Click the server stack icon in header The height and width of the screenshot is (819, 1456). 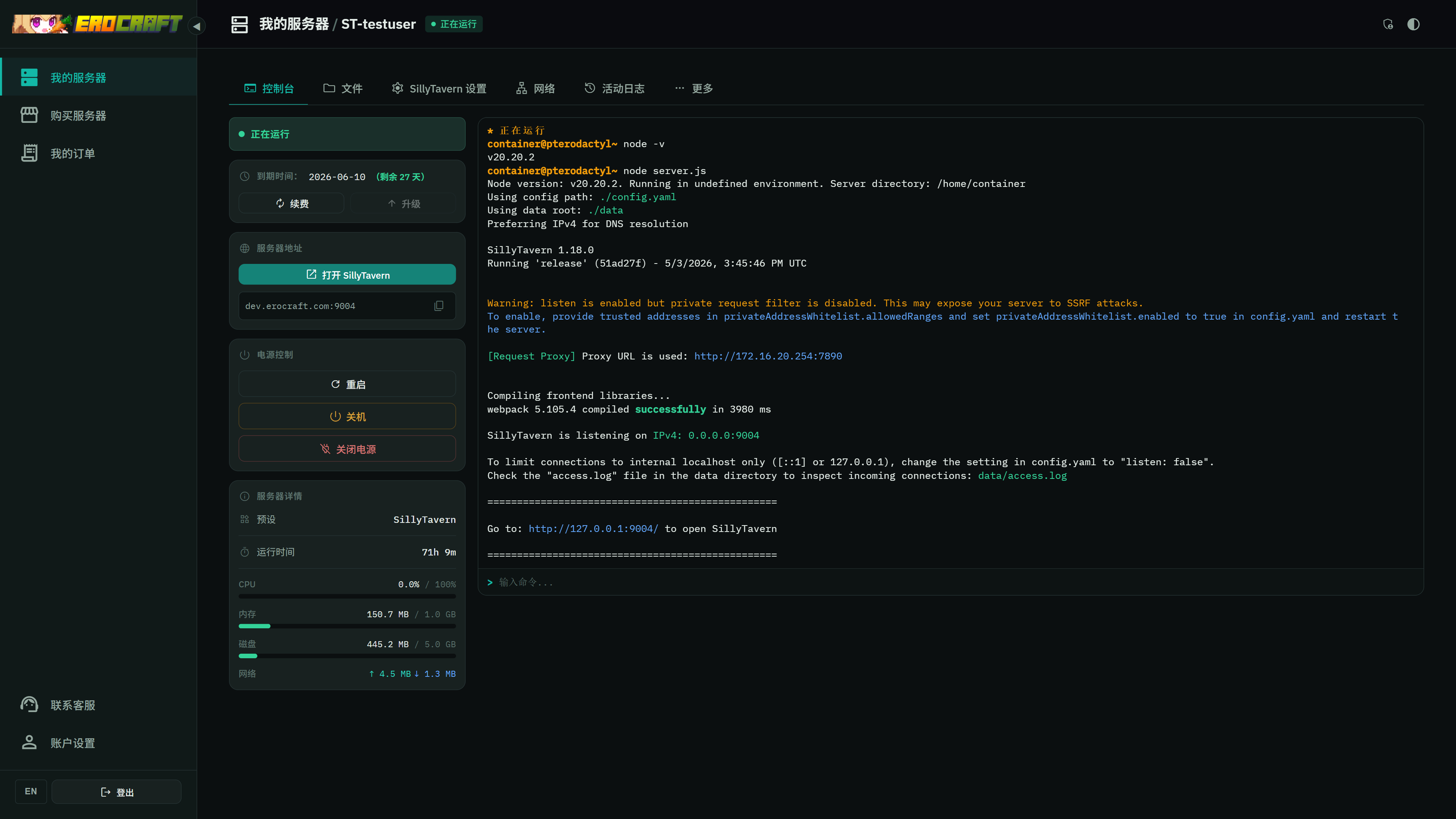[x=240, y=24]
